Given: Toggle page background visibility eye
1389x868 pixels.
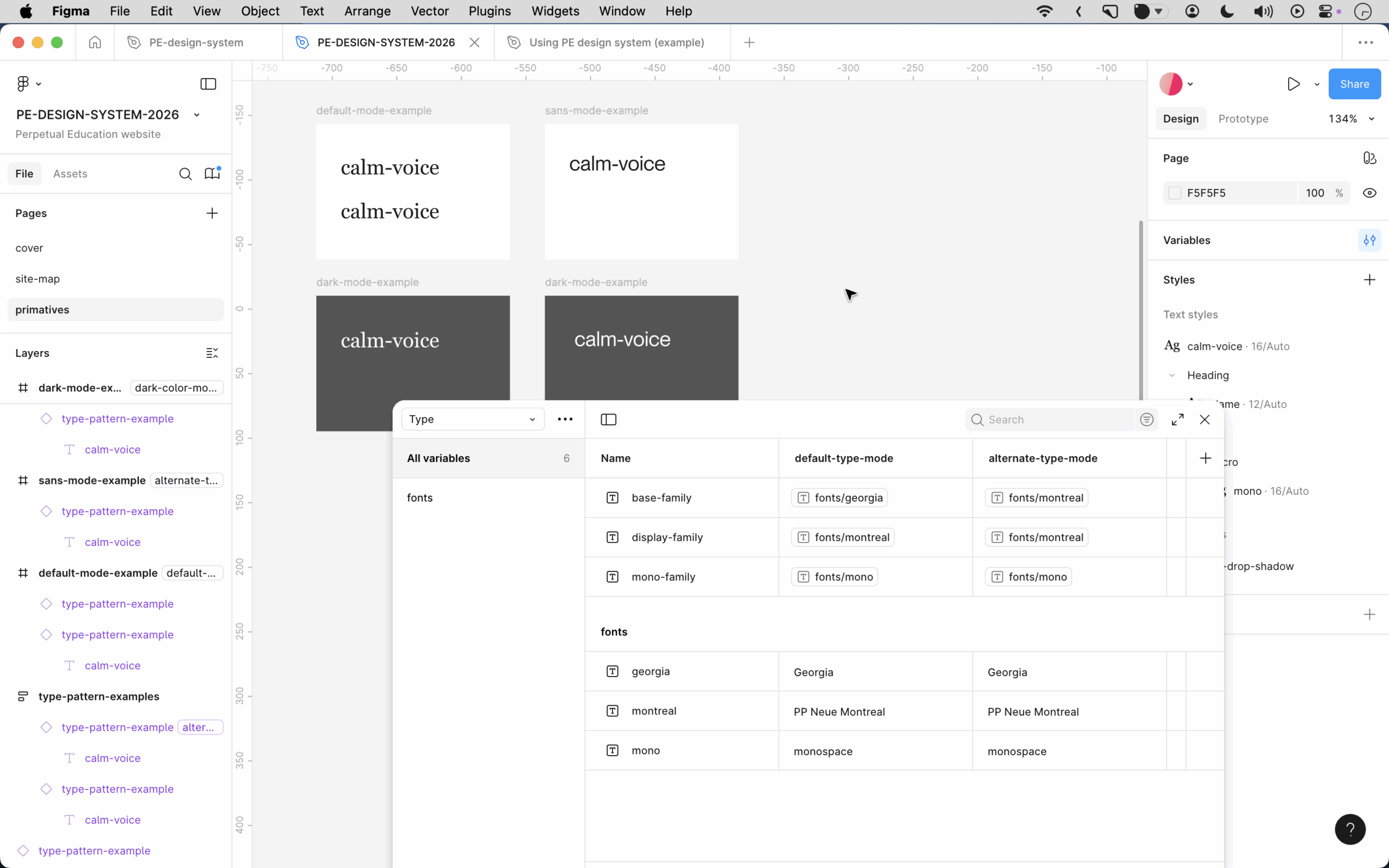Looking at the screenshot, I should click(1369, 193).
